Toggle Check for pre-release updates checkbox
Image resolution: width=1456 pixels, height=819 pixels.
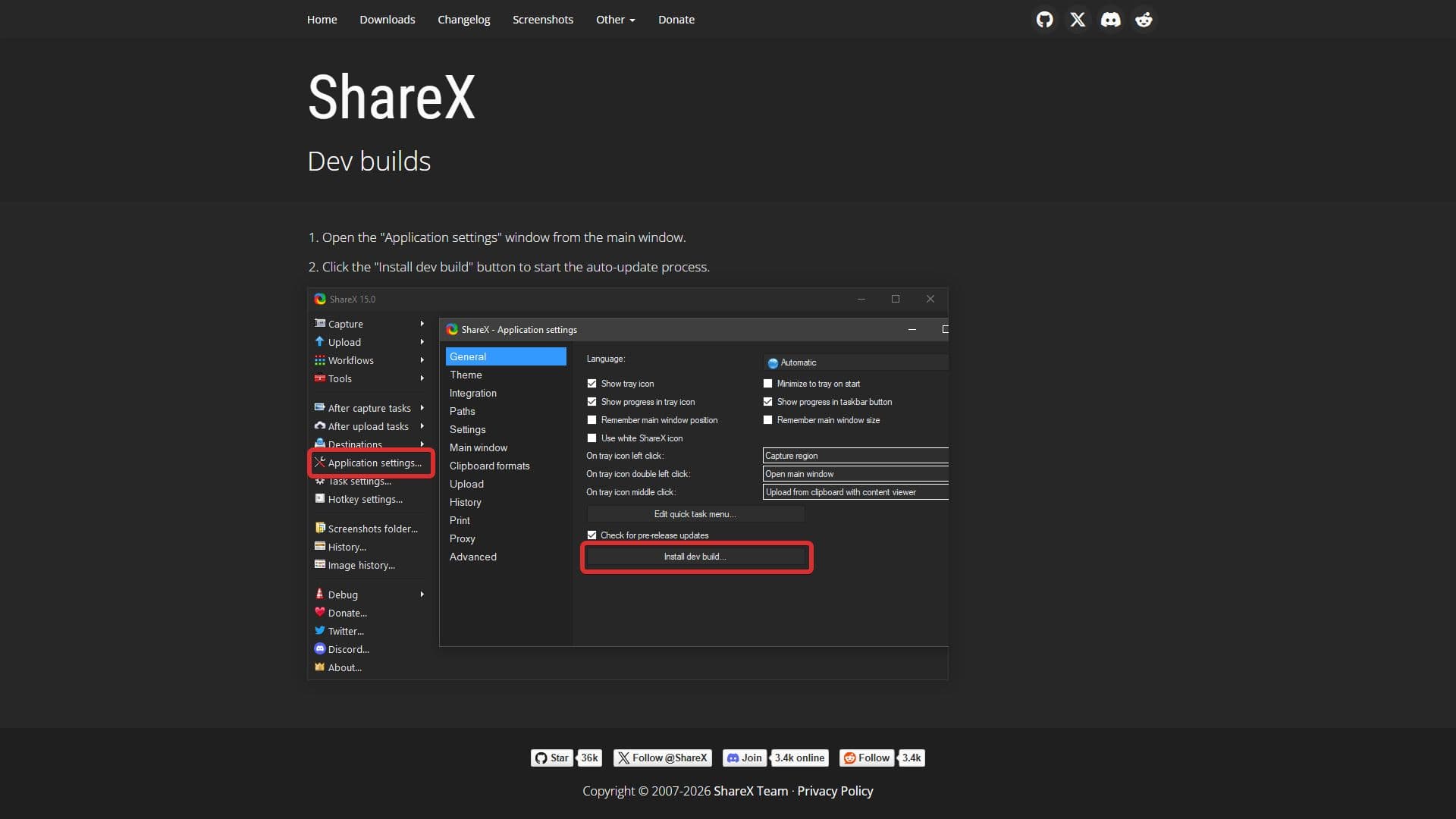591,535
